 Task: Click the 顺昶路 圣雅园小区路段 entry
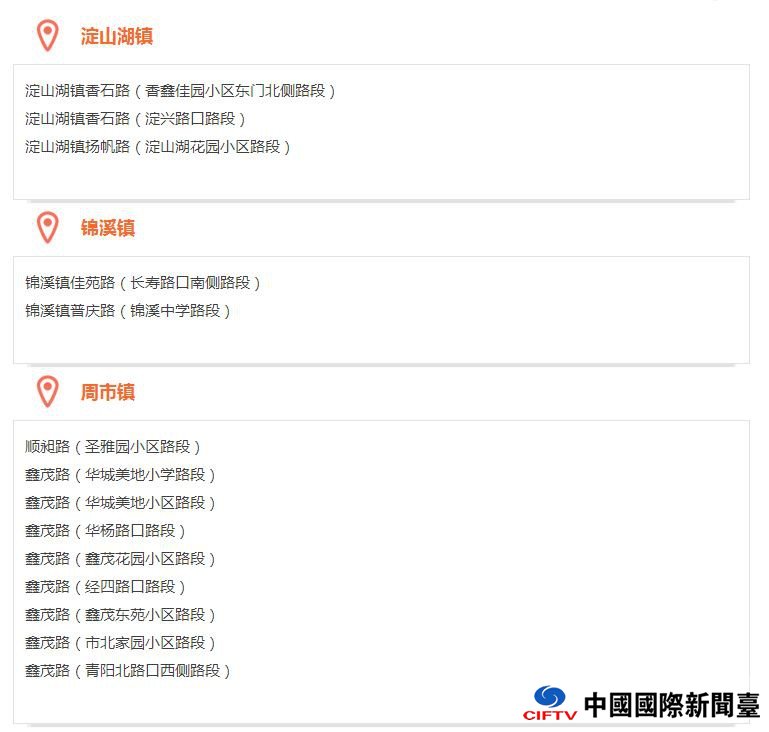pos(112,447)
